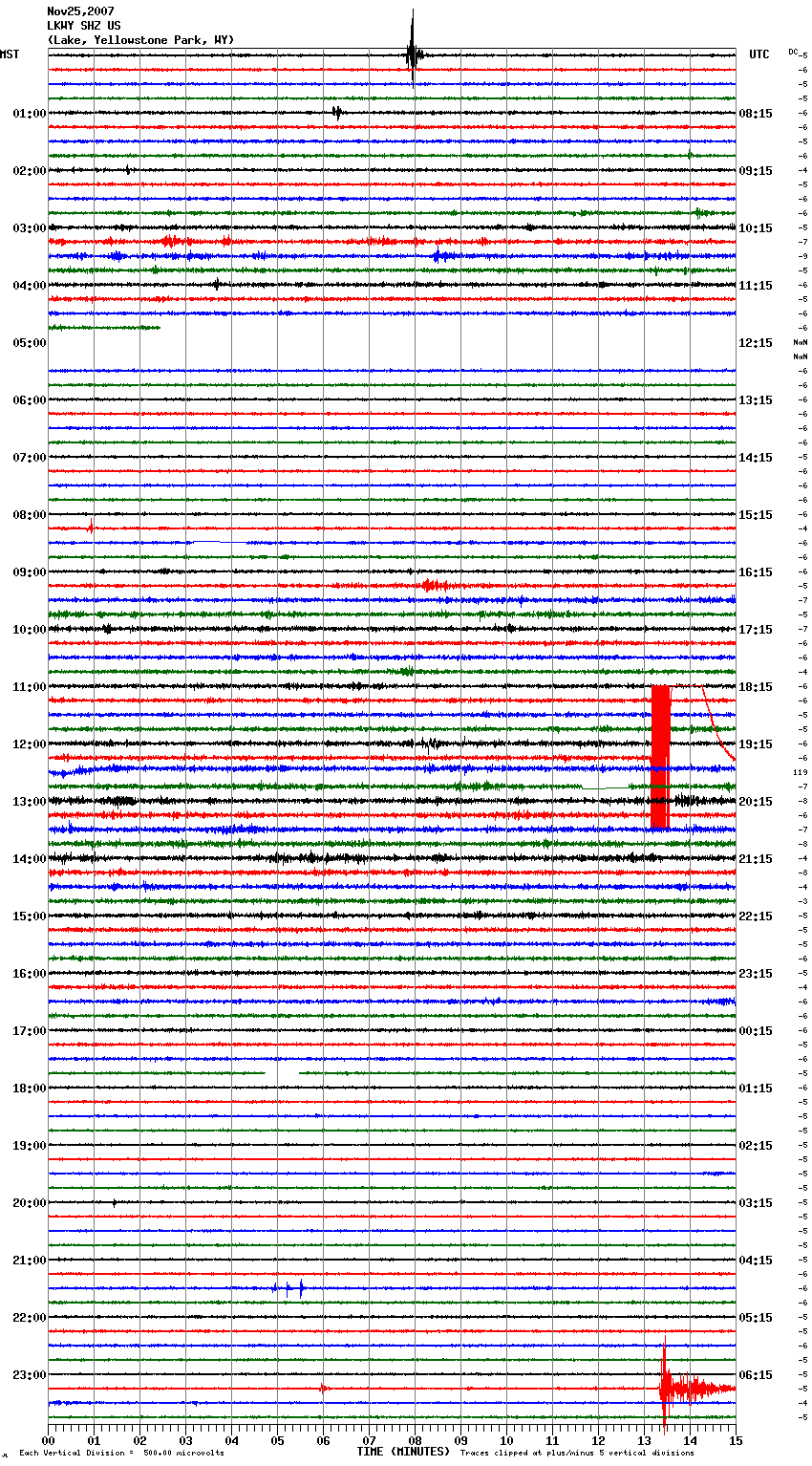Image resolution: width=812 pixels, height=1466 pixels.
Task: Click the TIME (MINUTES) axis title
Action: pyautogui.click(x=403, y=1452)
